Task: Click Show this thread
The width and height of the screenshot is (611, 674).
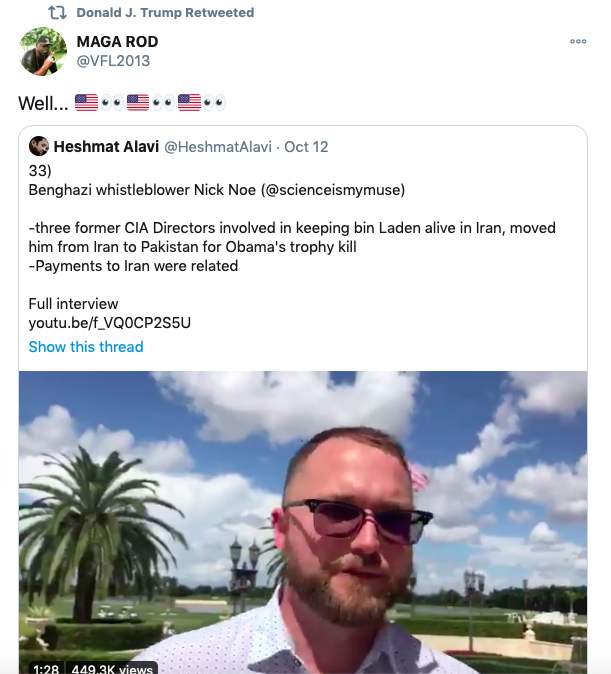Action: coord(86,346)
